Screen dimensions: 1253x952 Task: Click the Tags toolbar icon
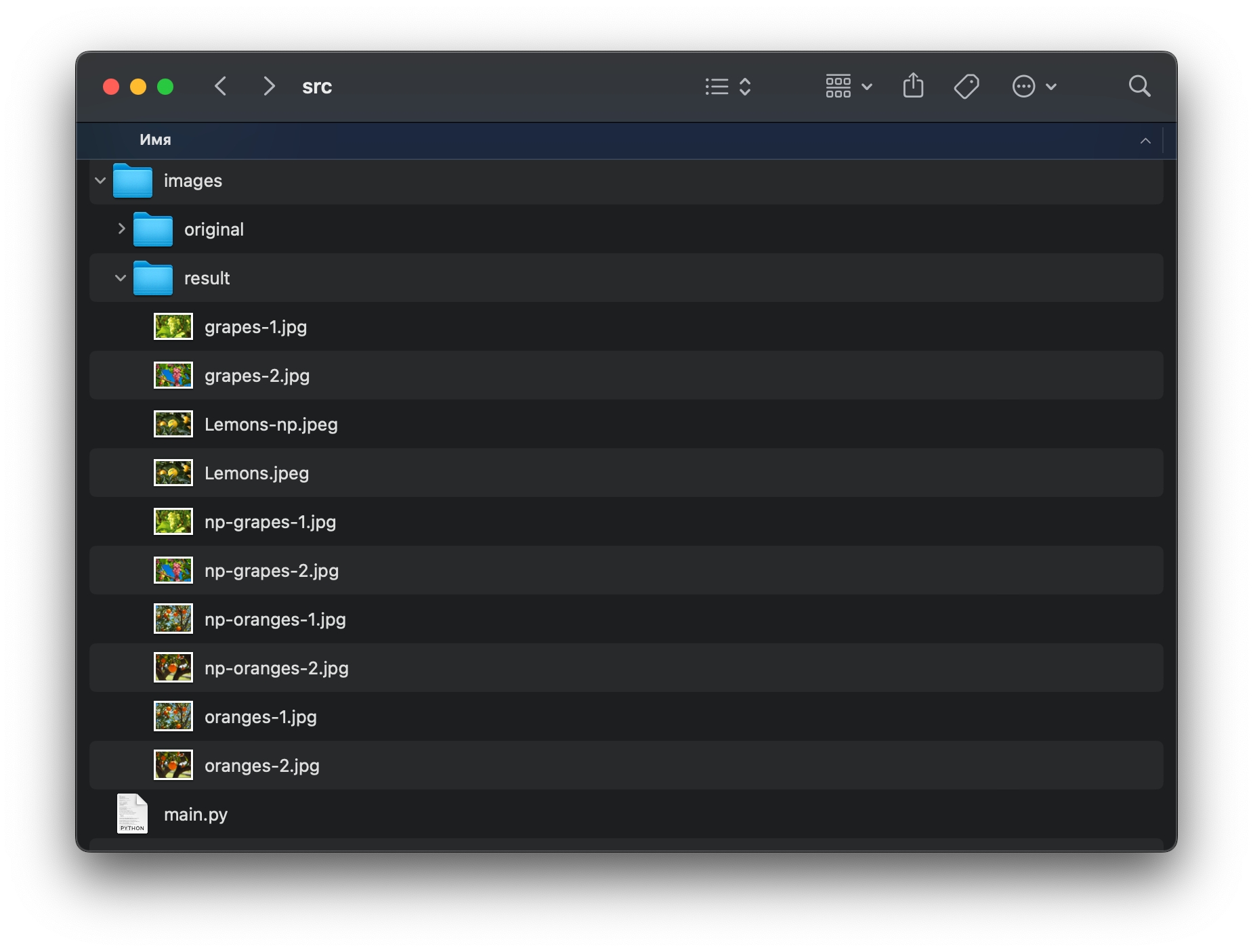[x=967, y=86]
